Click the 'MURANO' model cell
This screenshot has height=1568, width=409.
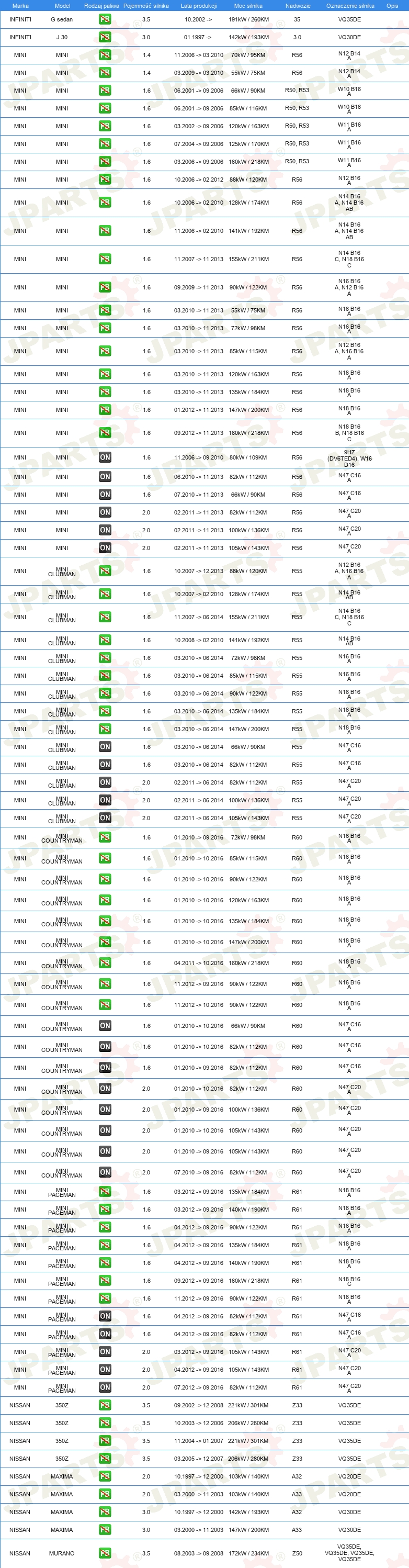point(62,1553)
